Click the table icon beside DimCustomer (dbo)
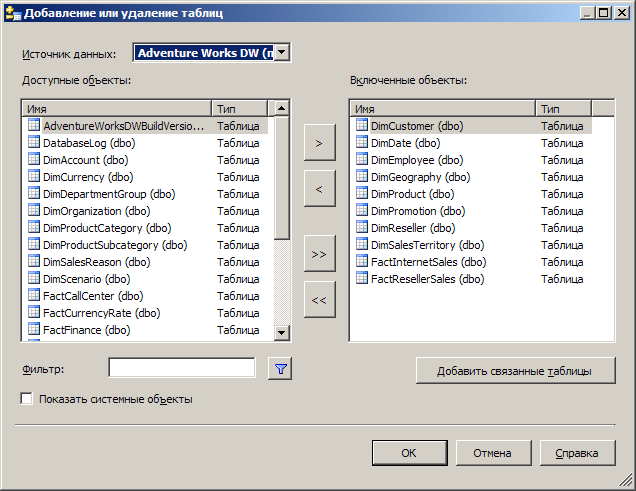 (362, 125)
